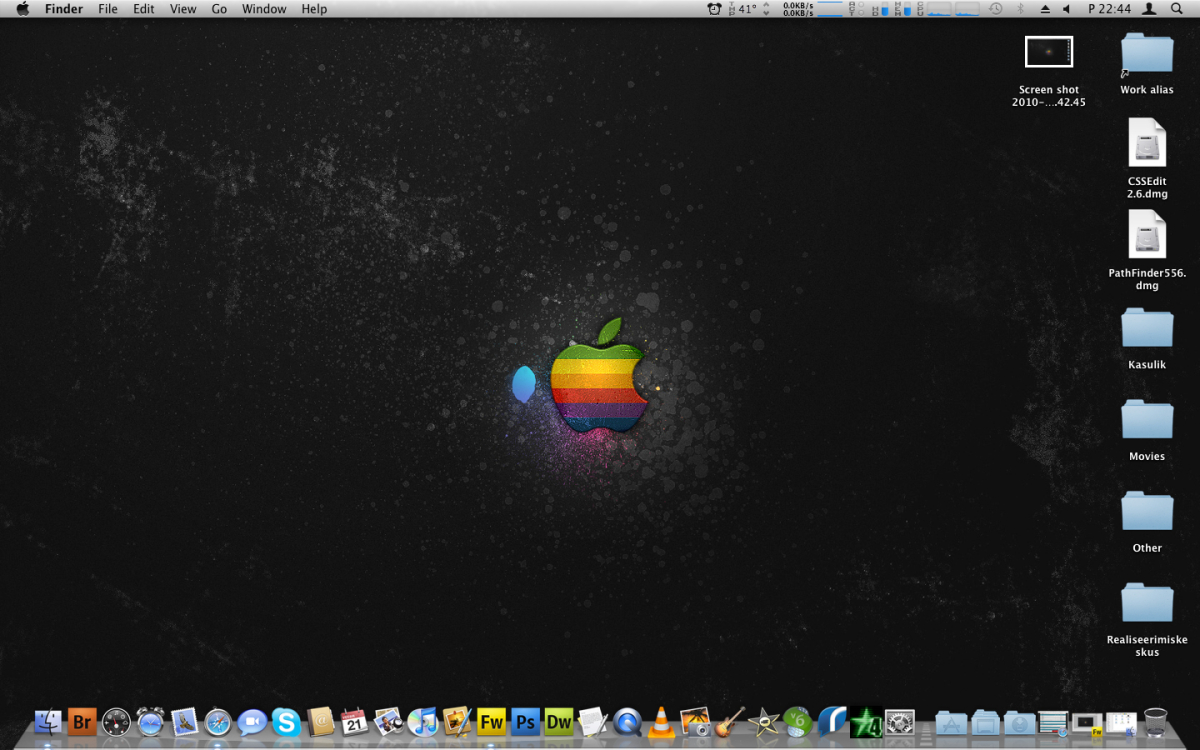Open TextEdit from the Dock
Screen dimensions: 1200x750
(593, 721)
